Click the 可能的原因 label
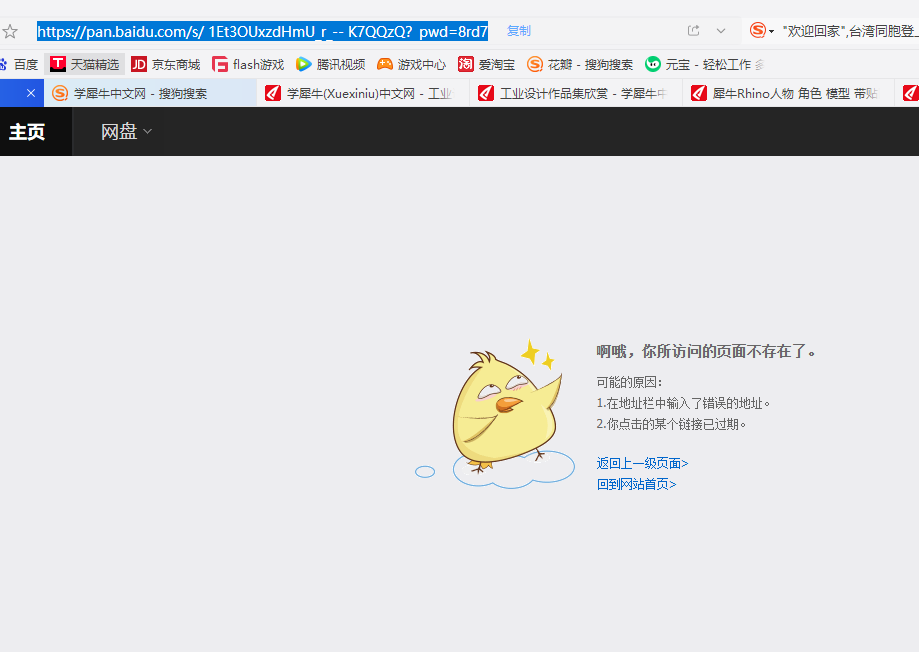The width and height of the screenshot is (919, 652). (x=629, y=382)
